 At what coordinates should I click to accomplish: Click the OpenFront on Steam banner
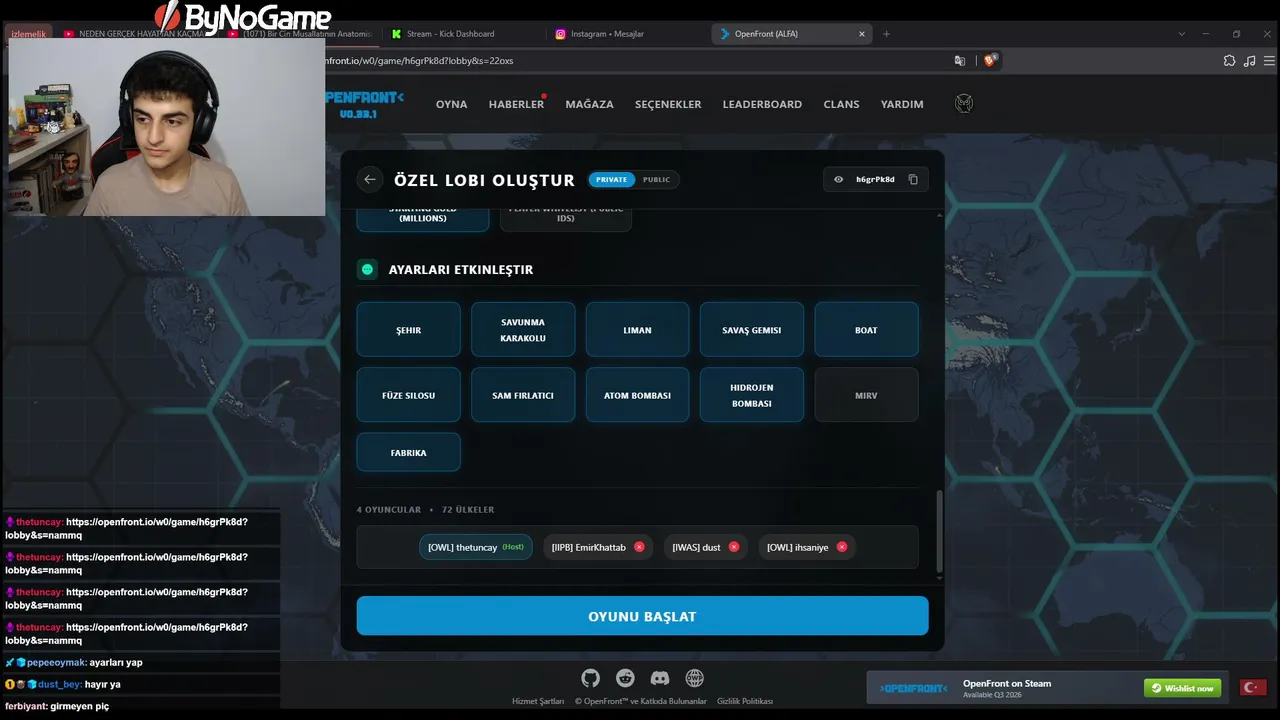[x=1048, y=688]
